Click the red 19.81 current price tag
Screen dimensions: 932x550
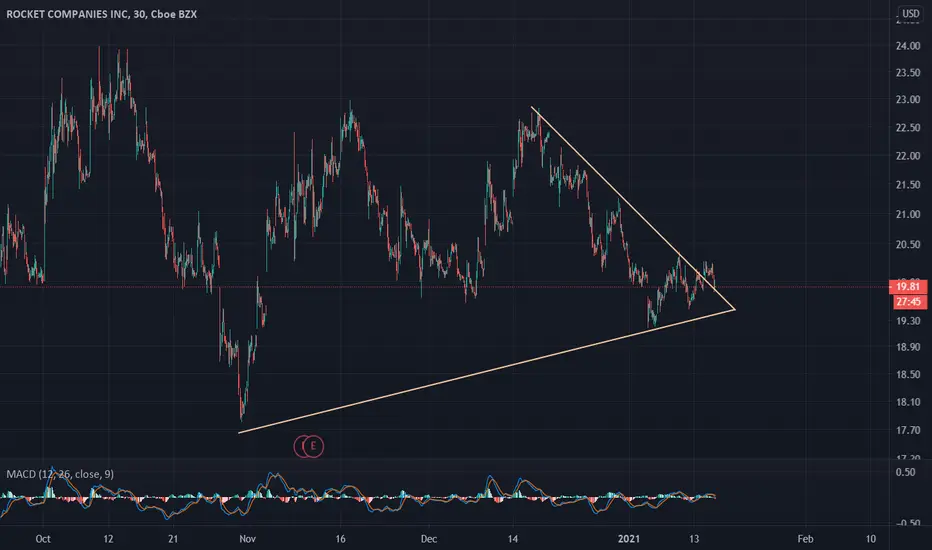(x=908, y=287)
